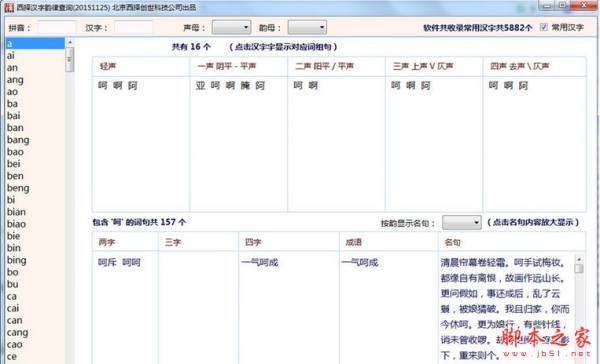
Task: Select 'bin' in the pinyin list
Action: click(35, 248)
